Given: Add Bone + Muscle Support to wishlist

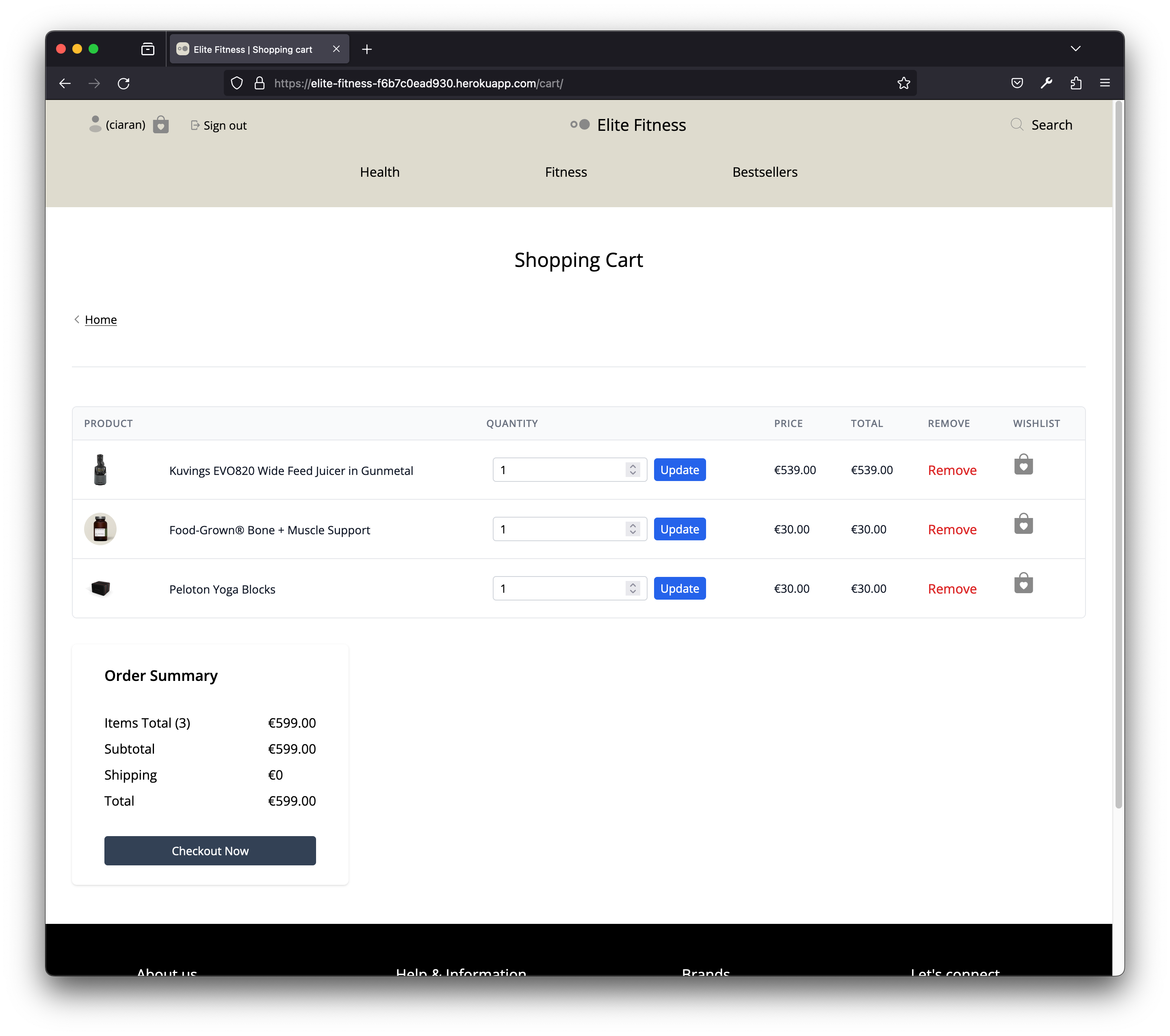Looking at the screenshot, I should 1023,524.
